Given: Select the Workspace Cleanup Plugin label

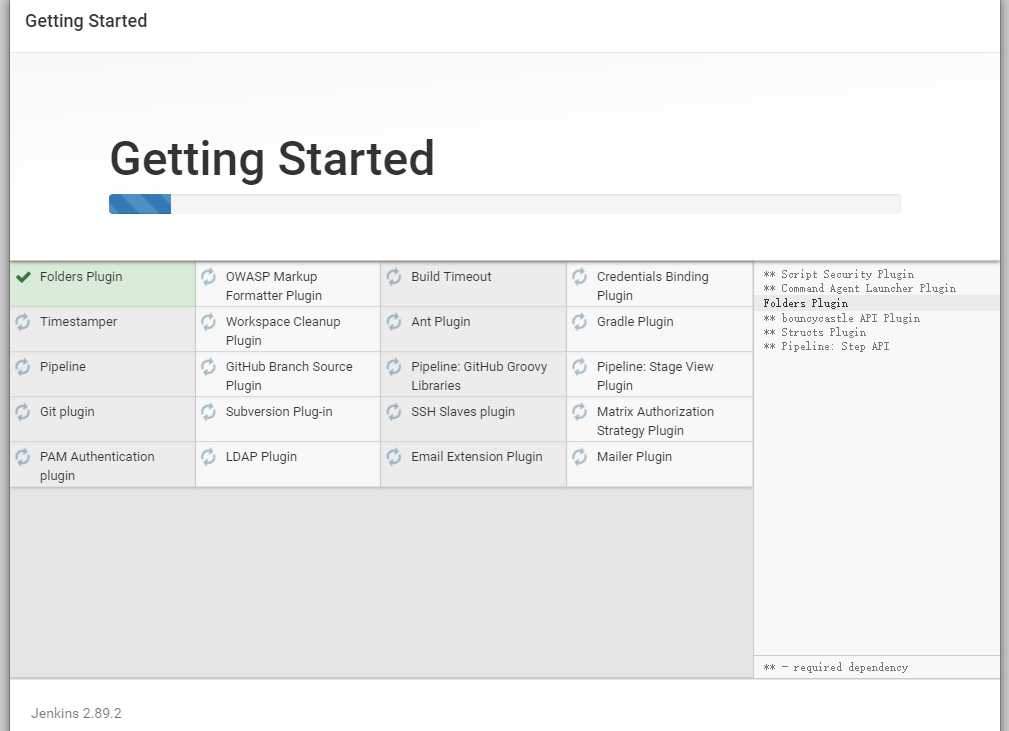Looking at the screenshot, I should click(x=283, y=331).
